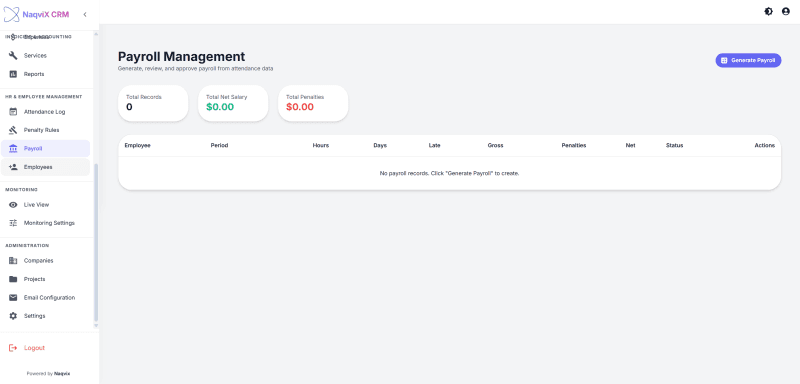The image size is (800, 384).
Task: Click the sidebar vertical scrollbar
Action: [x=96, y=242]
